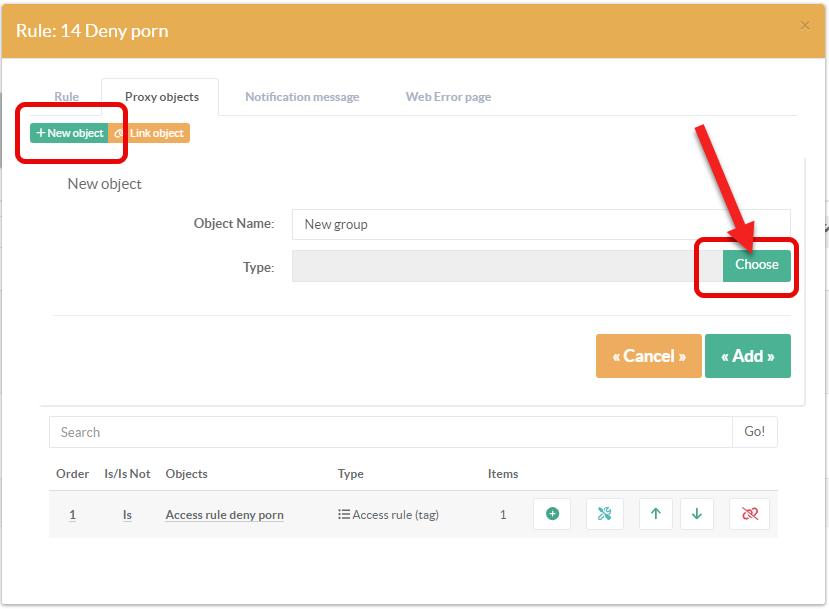Image resolution: width=829 pixels, height=609 pixels.
Task: Click the New object button
Action: pos(69,133)
